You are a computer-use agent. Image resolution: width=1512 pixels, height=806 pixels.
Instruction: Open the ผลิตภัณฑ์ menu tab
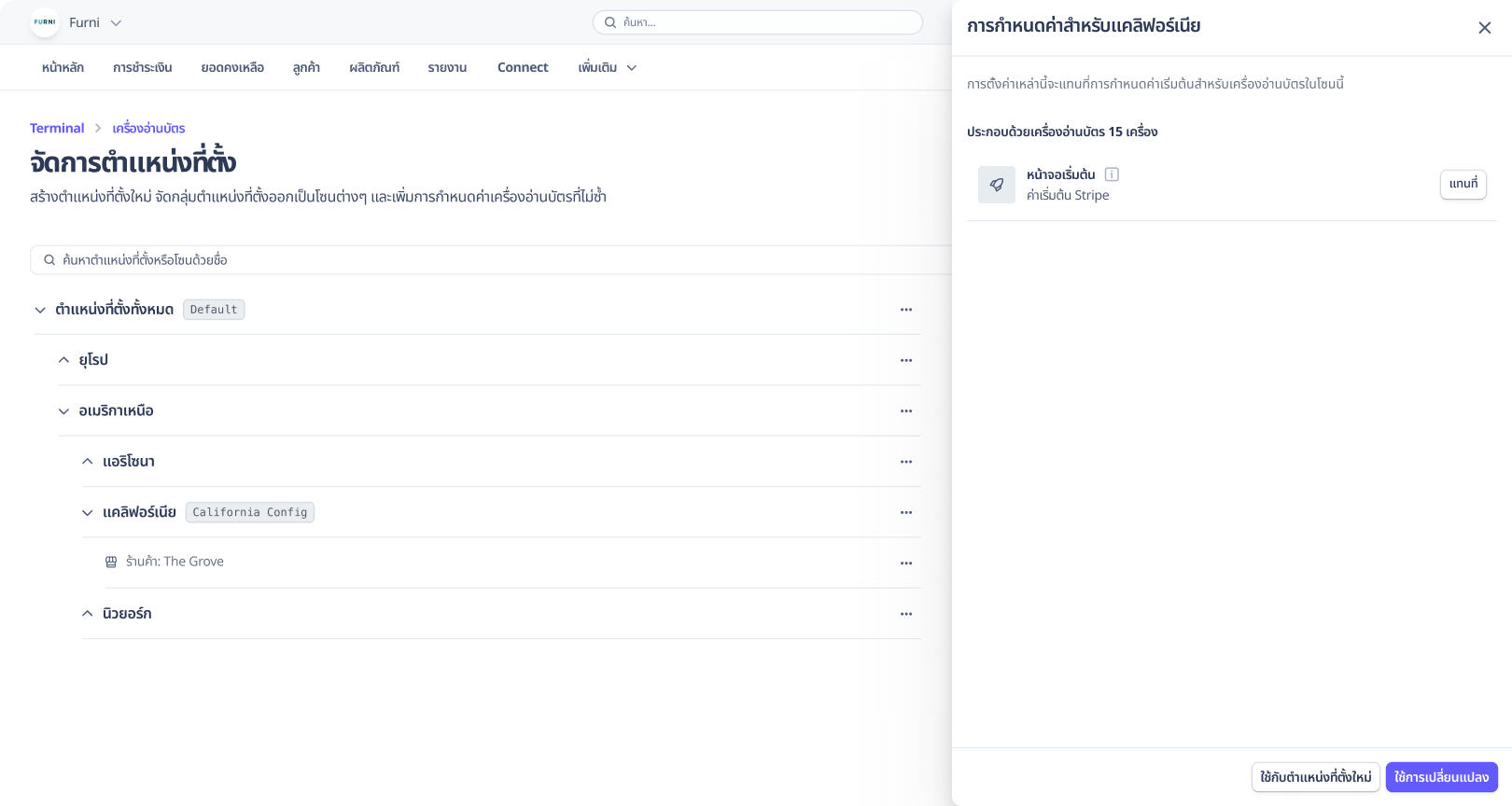374,67
